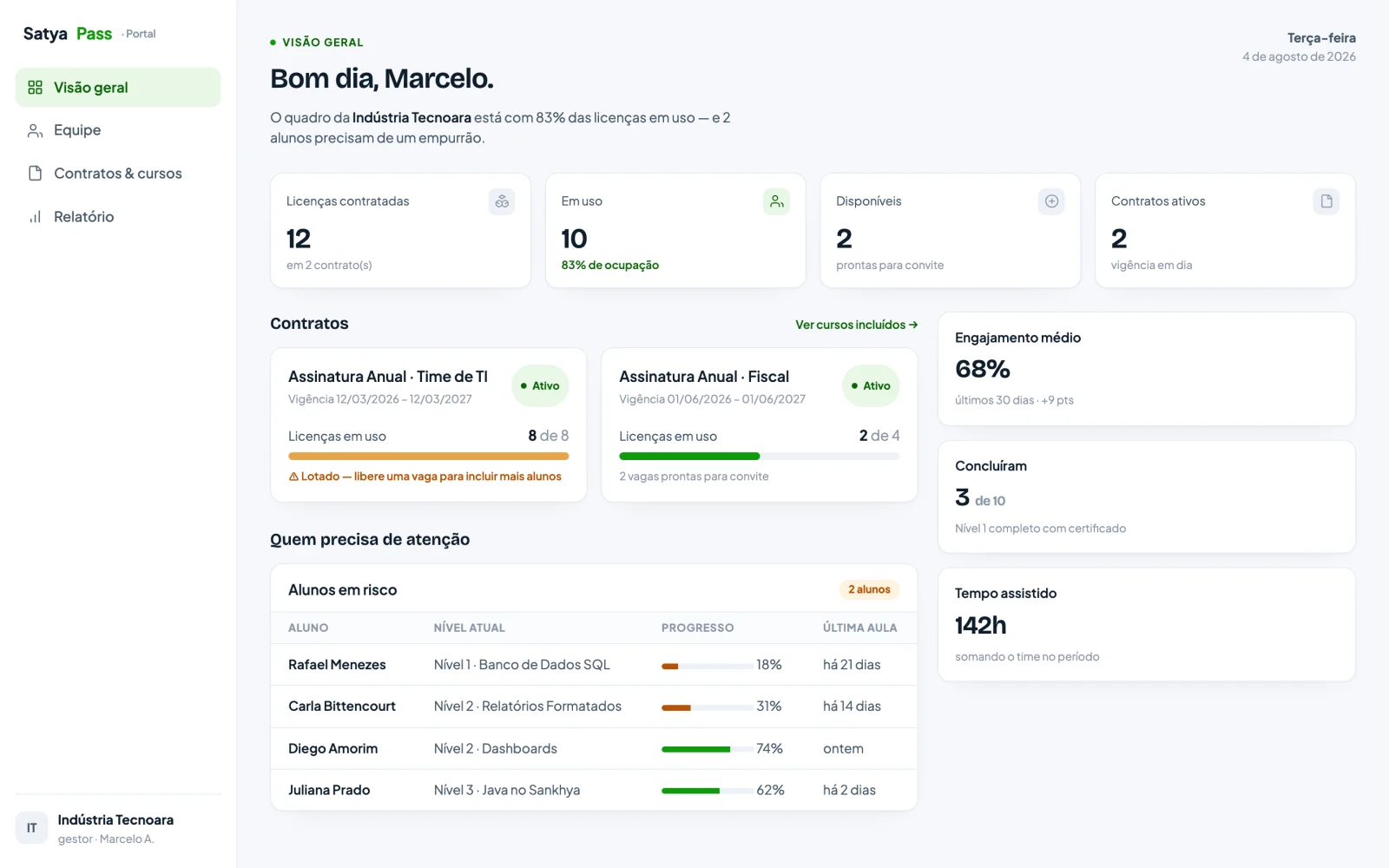Open the Visão geral menu item
Viewport: 1389px width, 868px height.
[118, 88]
